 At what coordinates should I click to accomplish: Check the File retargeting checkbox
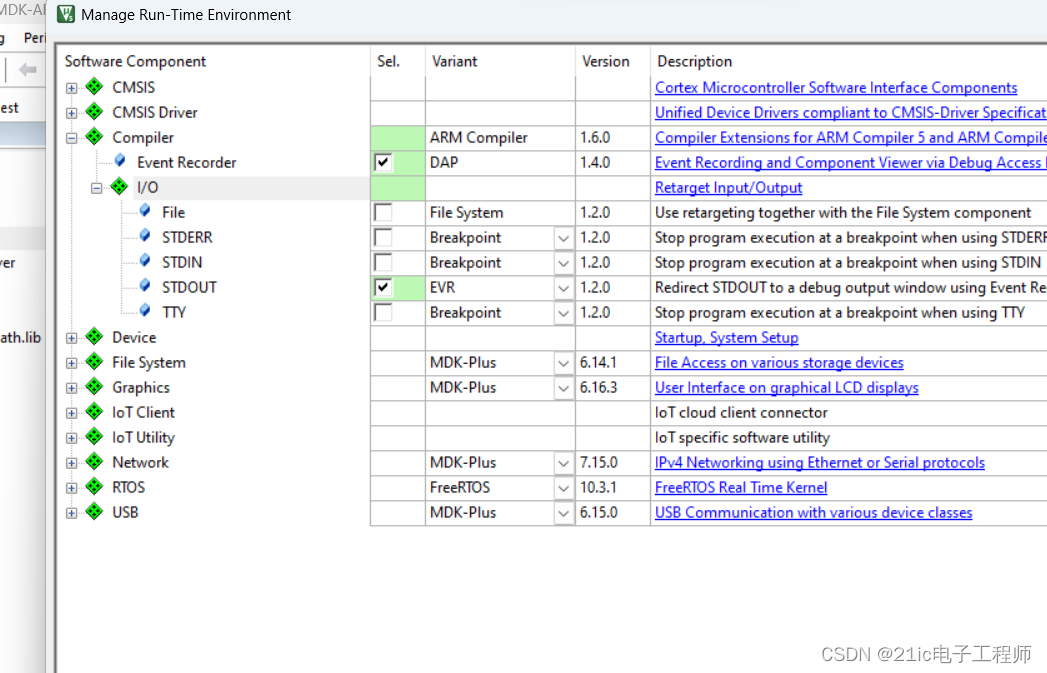click(x=383, y=212)
